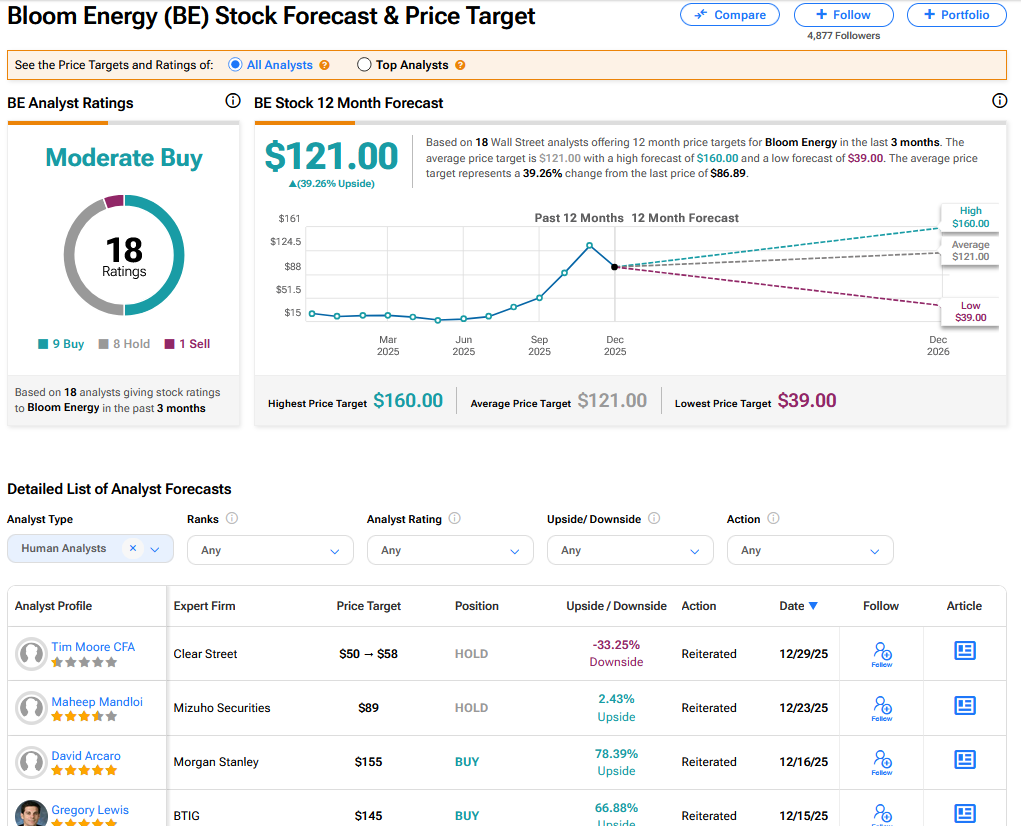The width and height of the screenshot is (1021, 826).
Task: Open Gregory Lewis analyst profile link
Action: point(90,810)
